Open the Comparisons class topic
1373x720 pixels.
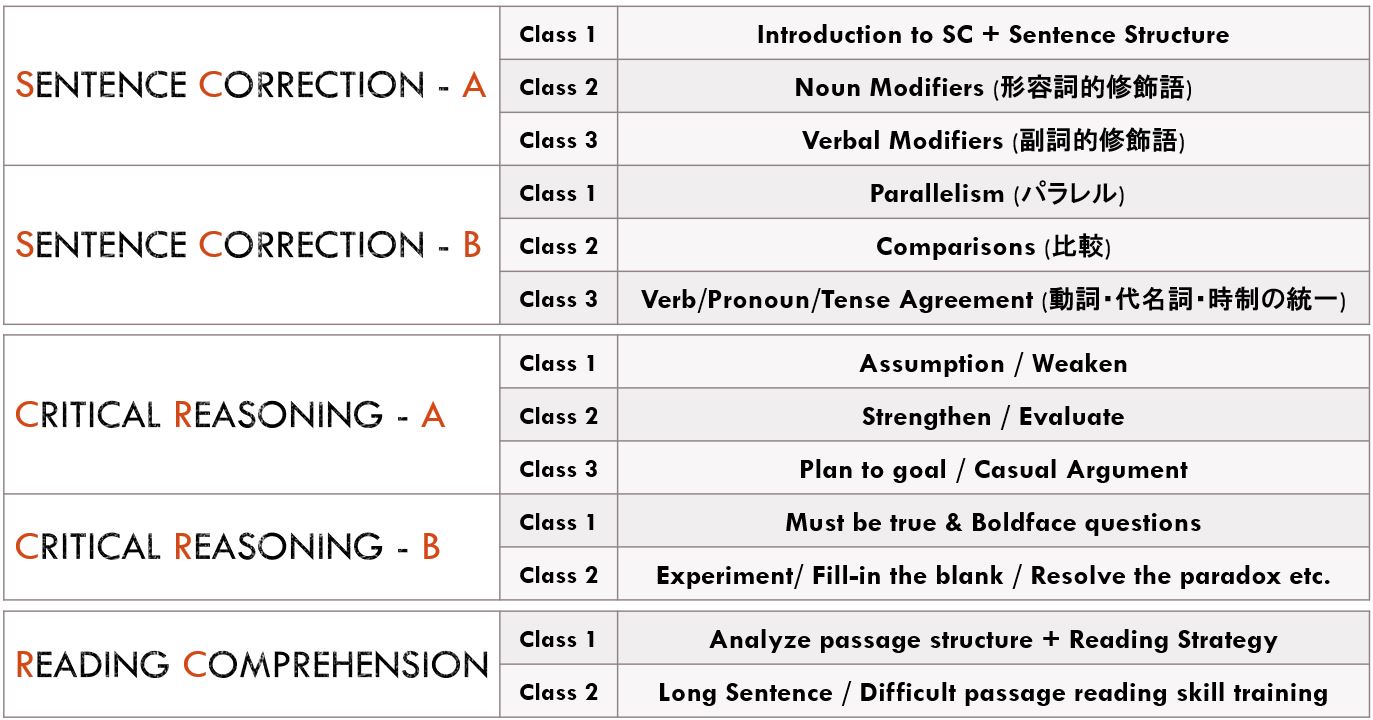click(993, 246)
